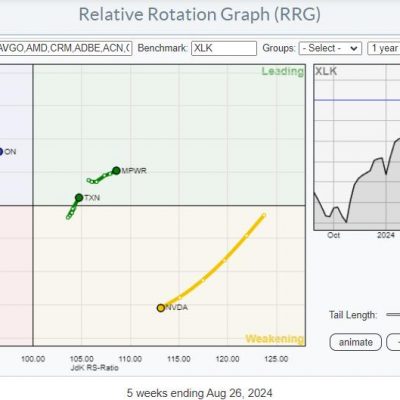
Task: Click the Leading quadrant label
Action: tap(283, 71)
